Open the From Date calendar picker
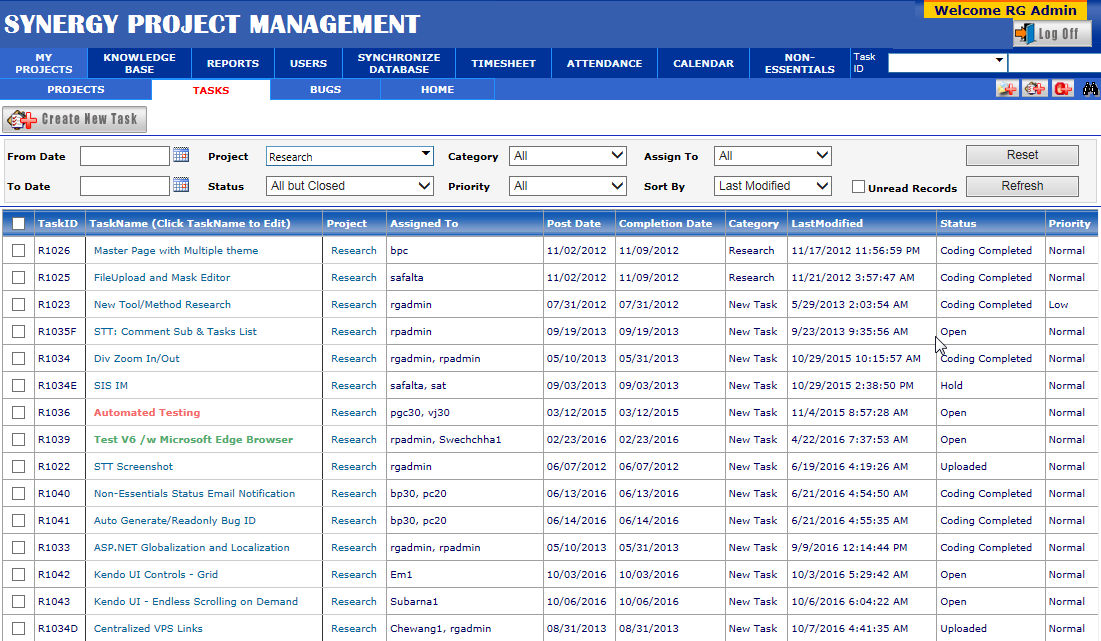Image resolution: width=1101 pixels, height=641 pixels. tap(181, 154)
